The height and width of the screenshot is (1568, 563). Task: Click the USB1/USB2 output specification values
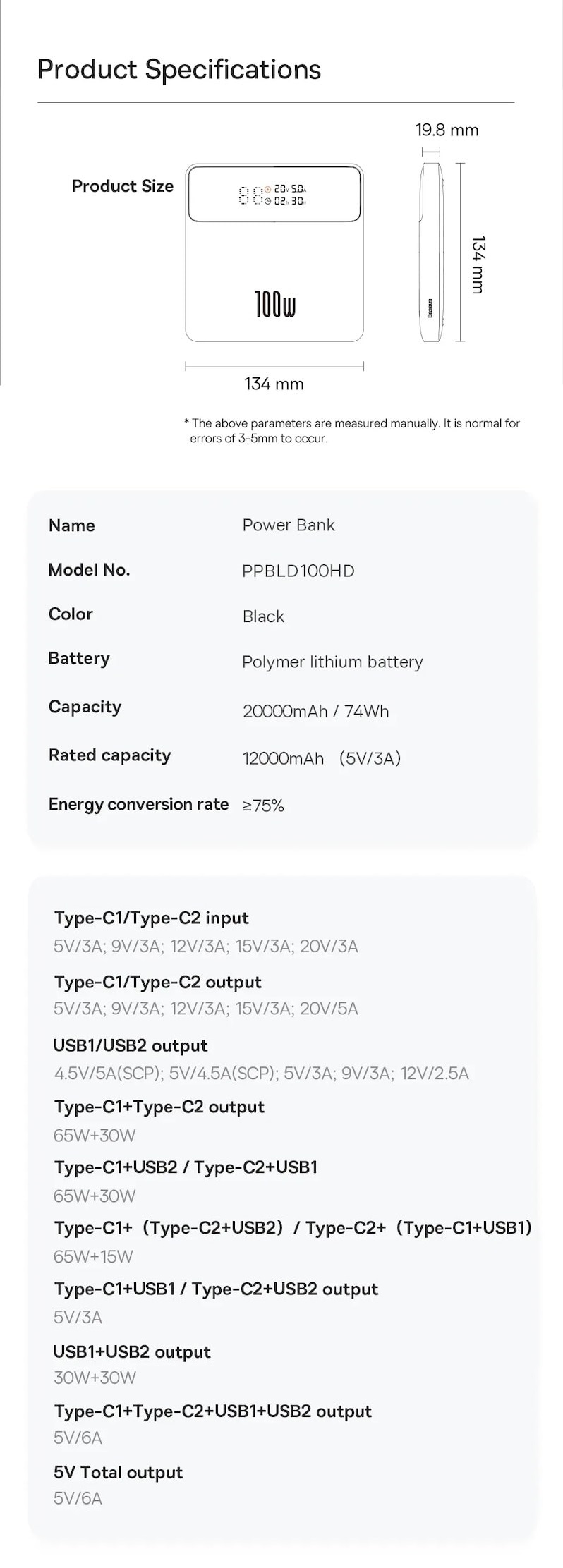point(262,1074)
